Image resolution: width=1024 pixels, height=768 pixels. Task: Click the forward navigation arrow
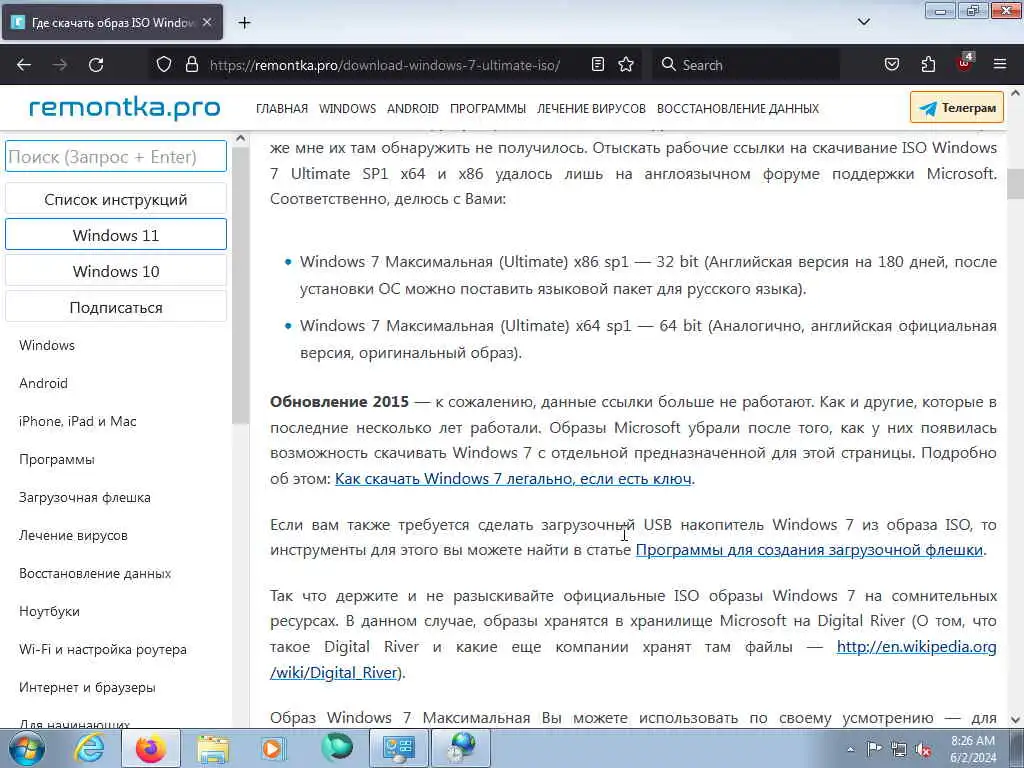coord(60,65)
